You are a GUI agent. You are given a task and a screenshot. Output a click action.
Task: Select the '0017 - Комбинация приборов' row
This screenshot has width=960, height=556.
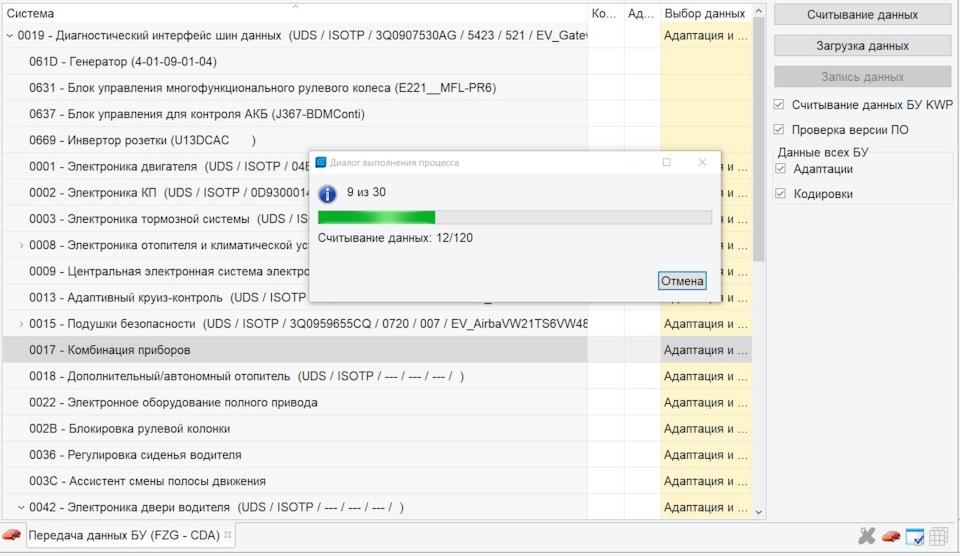[x=295, y=350]
